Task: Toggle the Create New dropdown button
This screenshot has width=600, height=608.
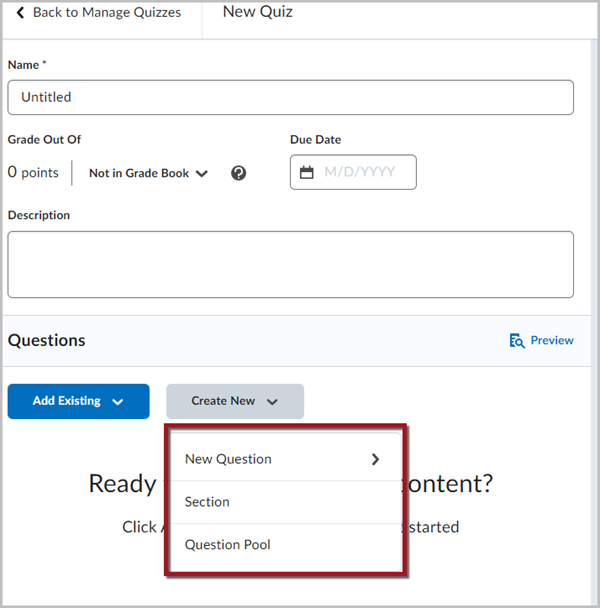Action: (x=235, y=401)
